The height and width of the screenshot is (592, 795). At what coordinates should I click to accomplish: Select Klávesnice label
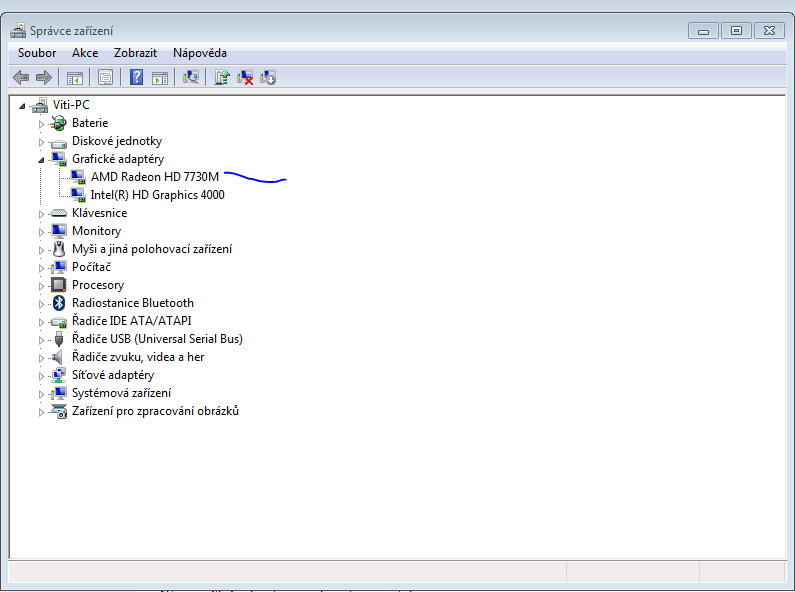[99, 213]
